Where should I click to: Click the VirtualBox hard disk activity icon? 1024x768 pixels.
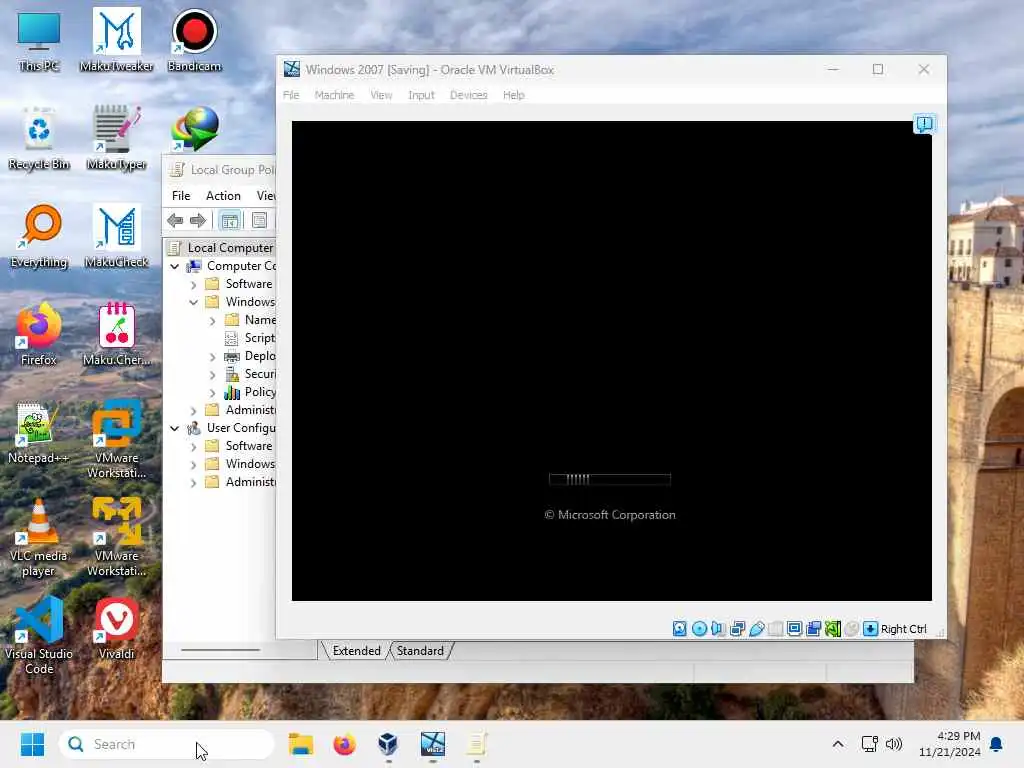[x=680, y=629]
